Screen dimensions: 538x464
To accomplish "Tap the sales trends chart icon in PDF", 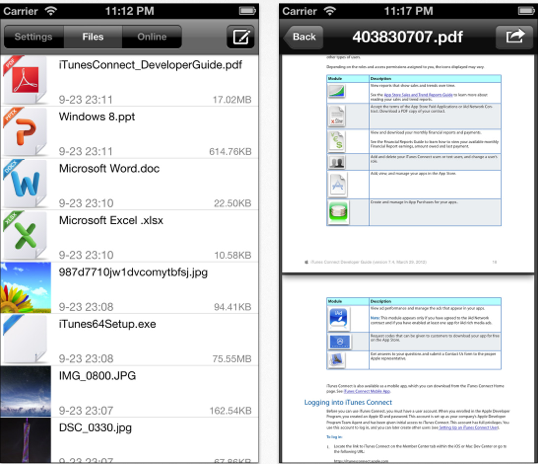I will [337, 92].
